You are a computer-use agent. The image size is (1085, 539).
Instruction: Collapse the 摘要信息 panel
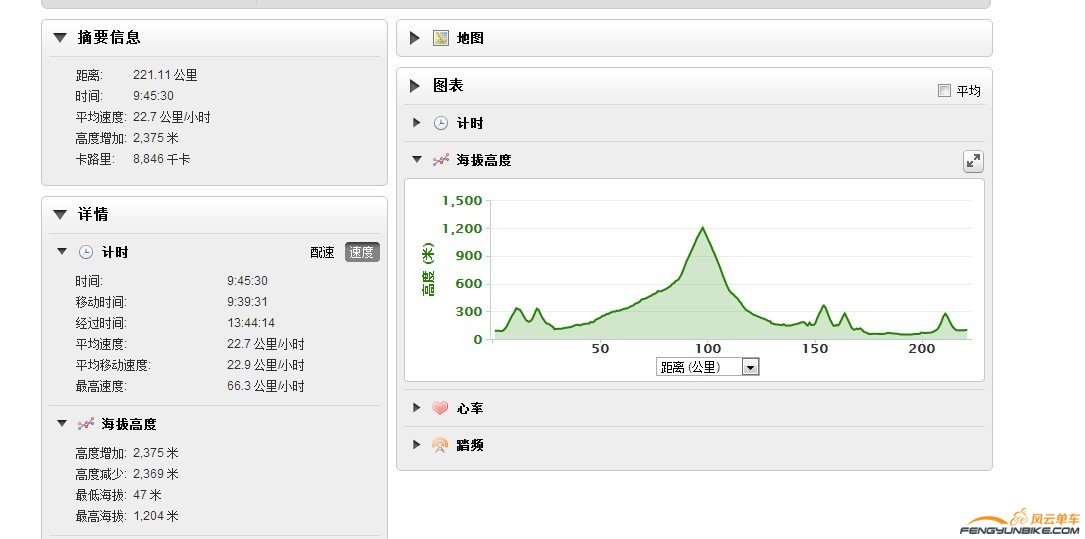pyautogui.click(x=60, y=38)
